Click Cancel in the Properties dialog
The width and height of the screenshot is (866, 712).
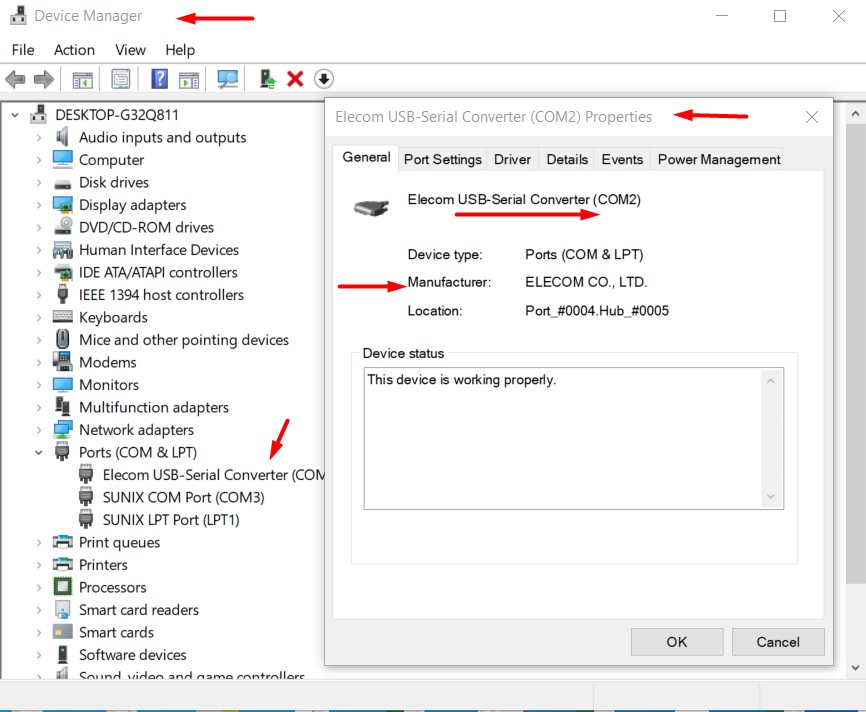point(778,641)
